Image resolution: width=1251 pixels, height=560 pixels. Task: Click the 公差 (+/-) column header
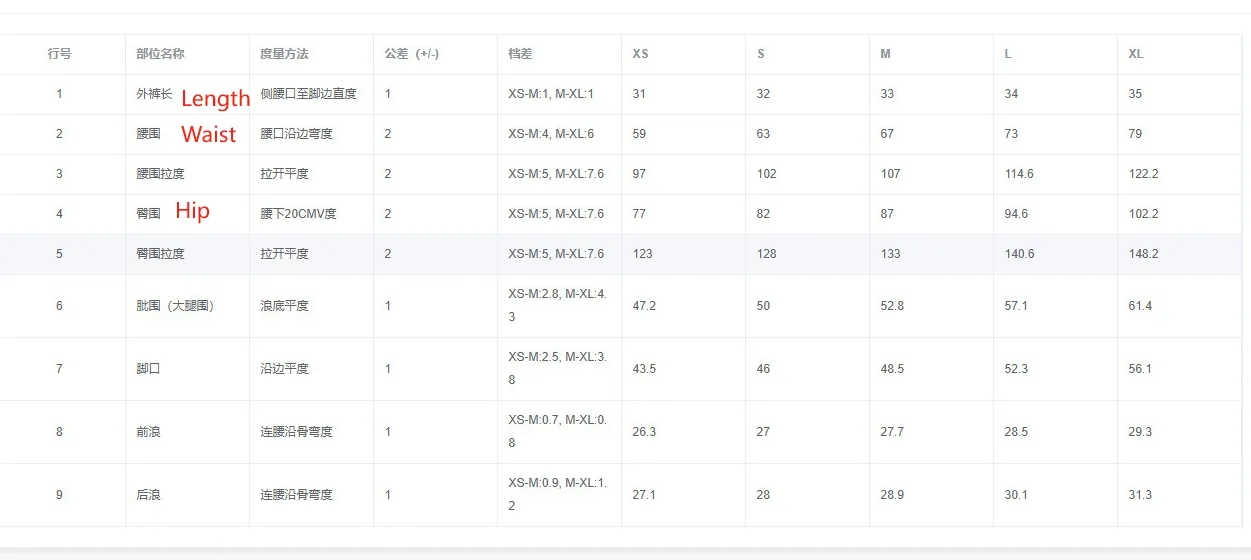412,54
